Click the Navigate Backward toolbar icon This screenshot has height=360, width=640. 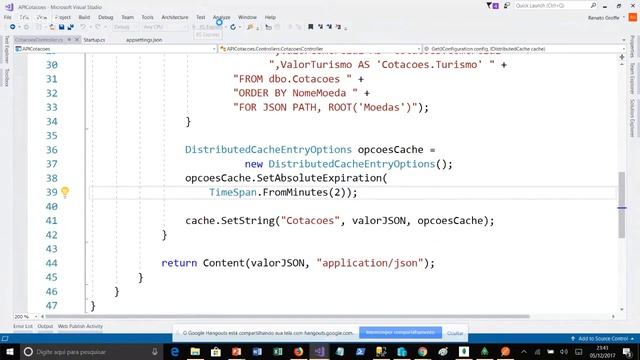pos(13,27)
